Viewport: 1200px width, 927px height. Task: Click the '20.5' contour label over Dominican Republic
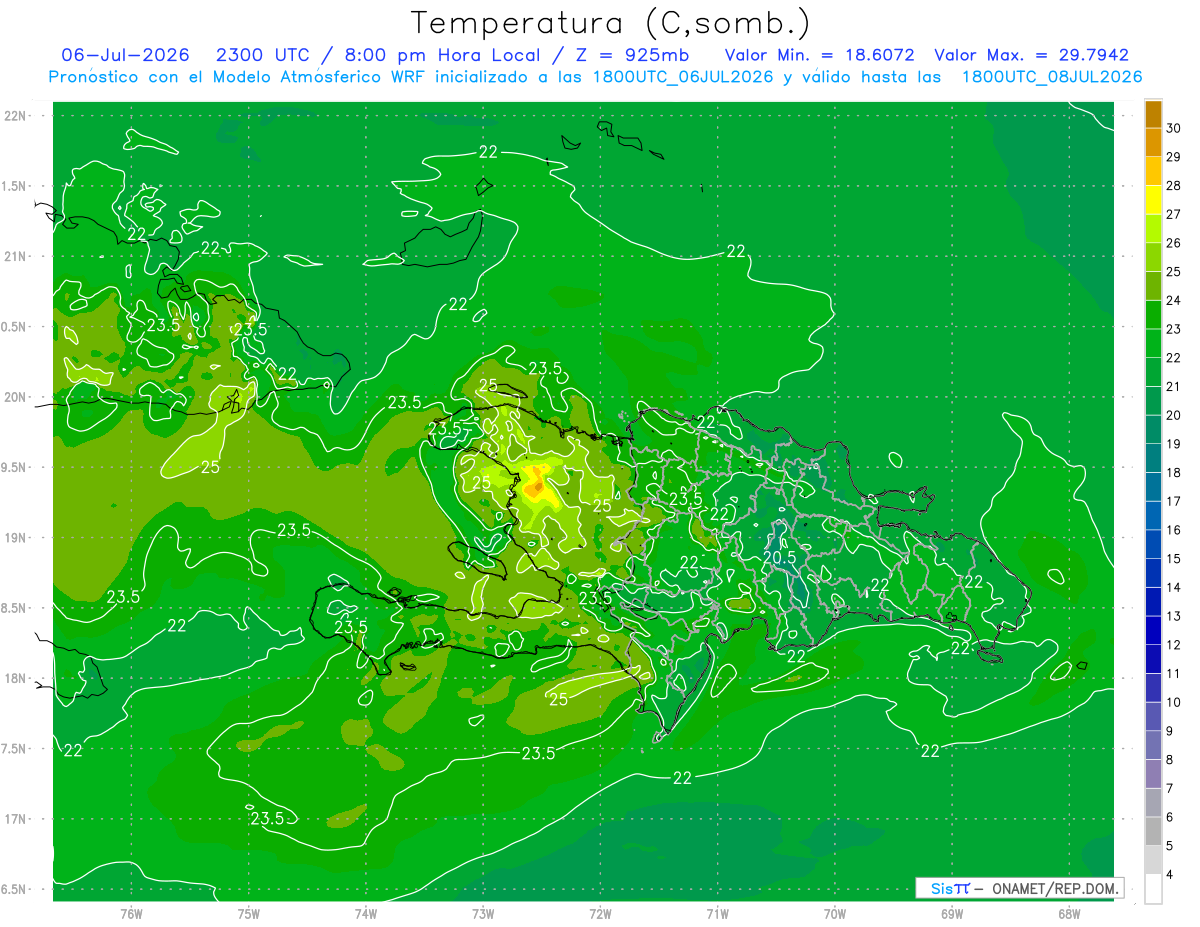coord(779,557)
